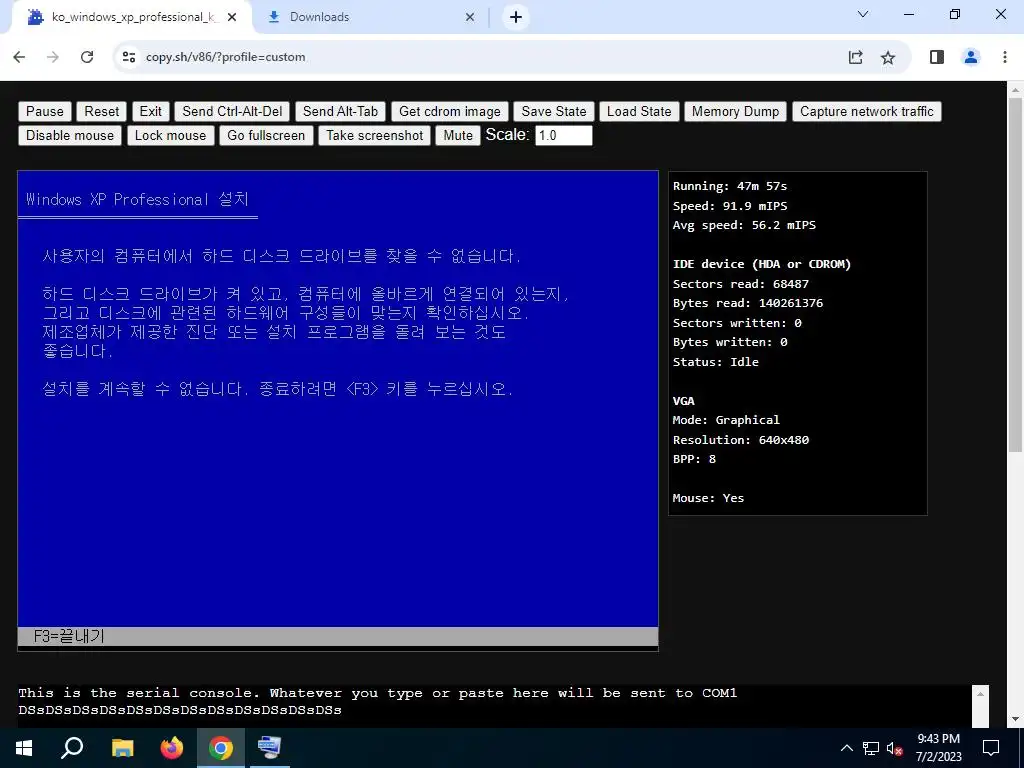The width and height of the screenshot is (1024, 768).
Task: Take screenshot of the emulator display
Action: [374, 135]
